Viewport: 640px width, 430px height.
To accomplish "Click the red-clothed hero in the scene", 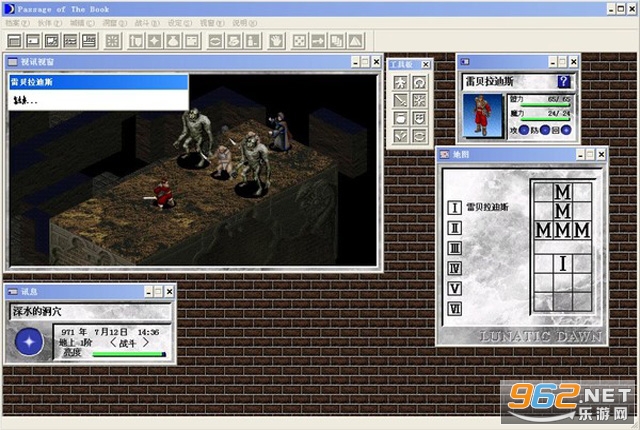I will pyautogui.click(x=163, y=194).
